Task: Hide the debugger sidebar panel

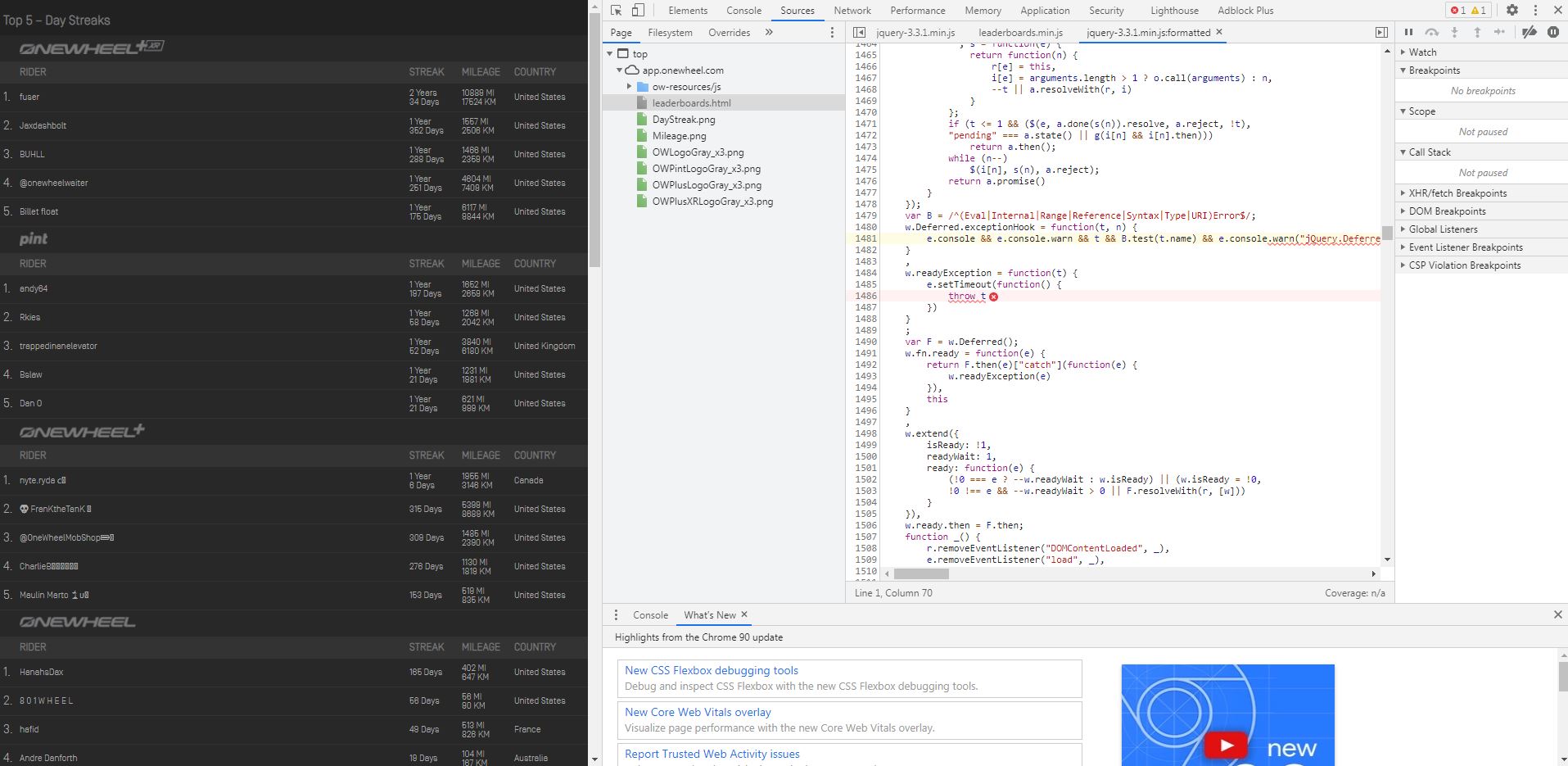Action: tap(1381, 33)
